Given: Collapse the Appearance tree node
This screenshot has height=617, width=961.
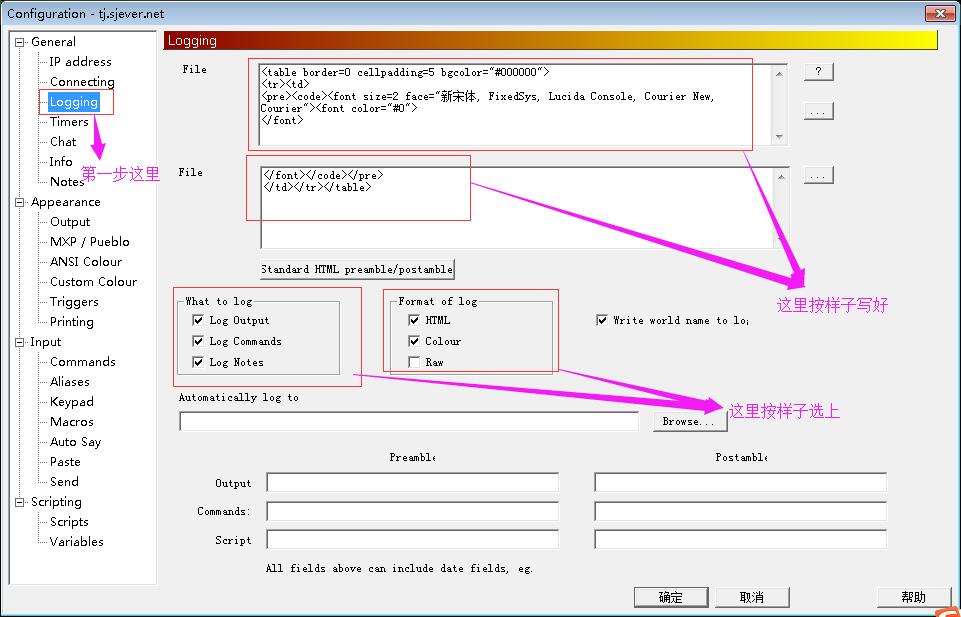Looking at the screenshot, I should point(20,202).
